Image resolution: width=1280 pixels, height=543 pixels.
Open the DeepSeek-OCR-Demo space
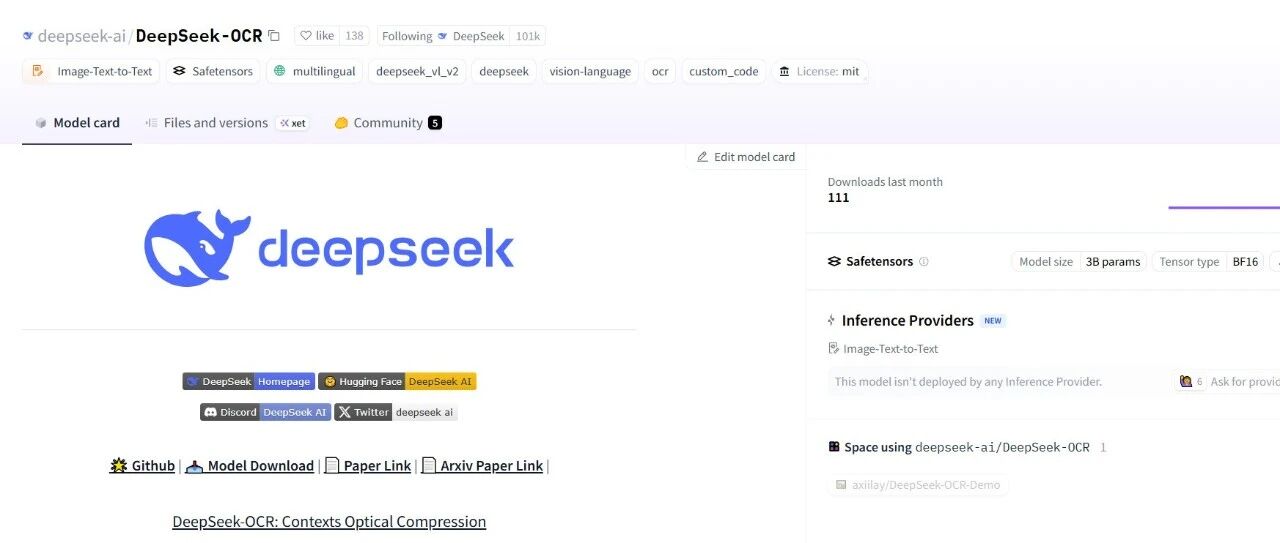pos(917,485)
